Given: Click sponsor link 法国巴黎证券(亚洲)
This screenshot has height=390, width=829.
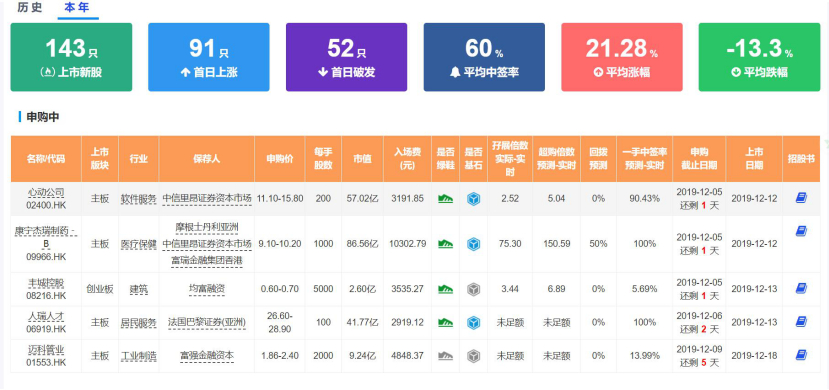Looking at the screenshot, I should coord(207,322).
